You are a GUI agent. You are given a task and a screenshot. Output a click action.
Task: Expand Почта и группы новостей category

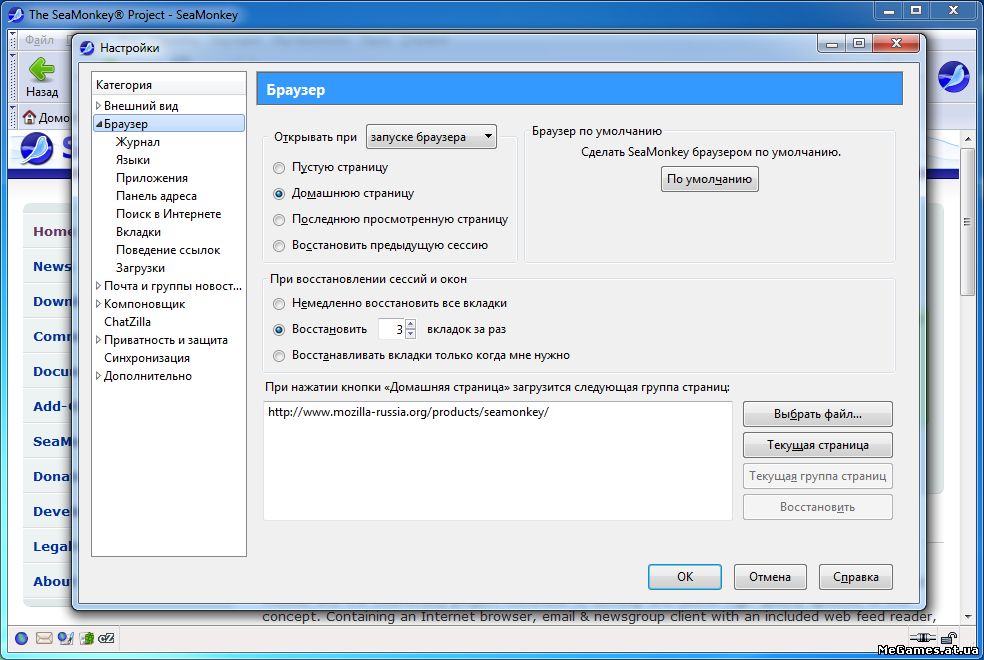(x=98, y=285)
